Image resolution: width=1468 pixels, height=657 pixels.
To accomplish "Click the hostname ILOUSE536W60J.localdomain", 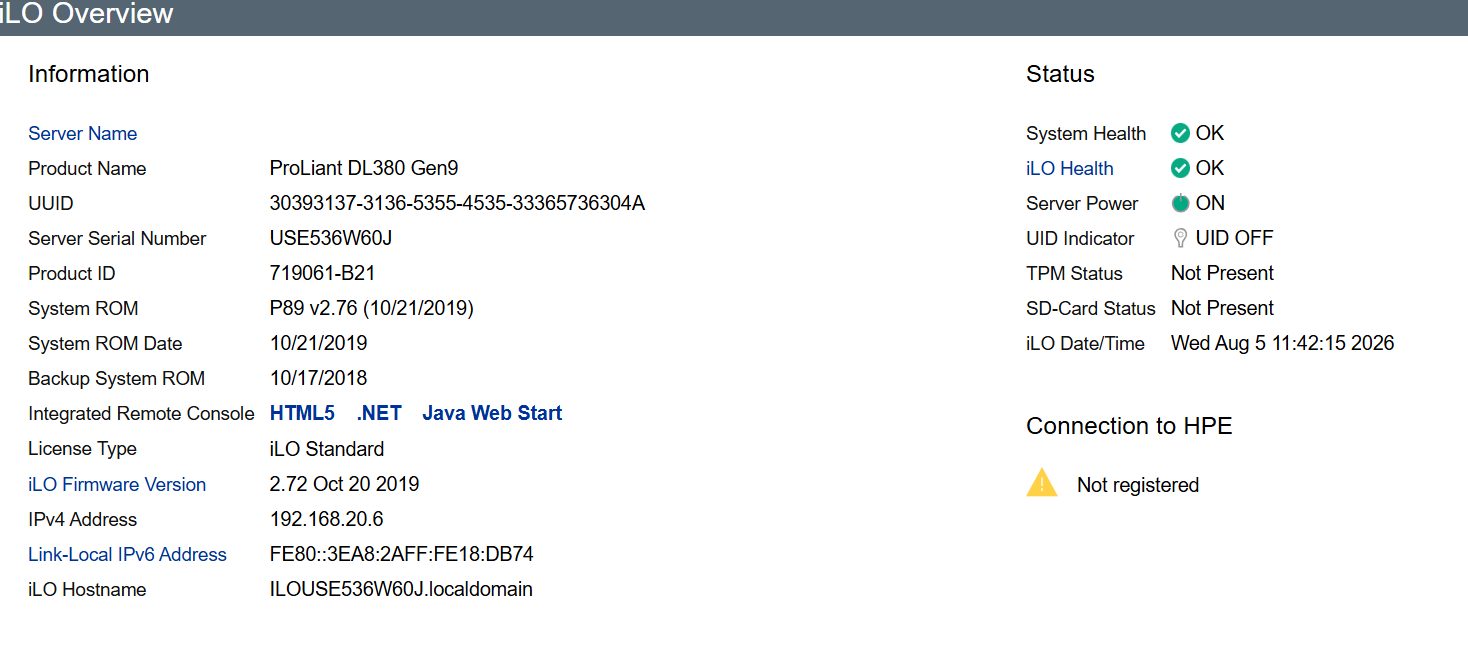I will tap(401, 589).
